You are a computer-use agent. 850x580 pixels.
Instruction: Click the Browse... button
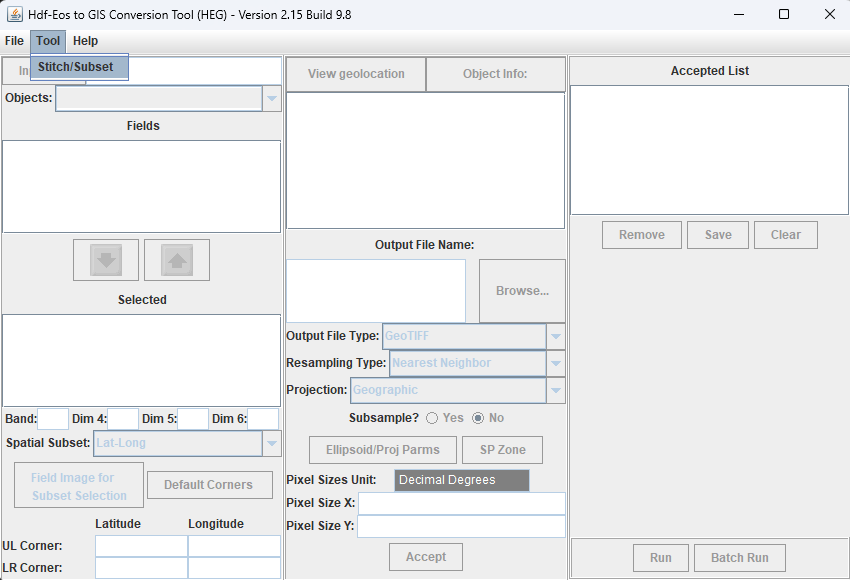522,291
